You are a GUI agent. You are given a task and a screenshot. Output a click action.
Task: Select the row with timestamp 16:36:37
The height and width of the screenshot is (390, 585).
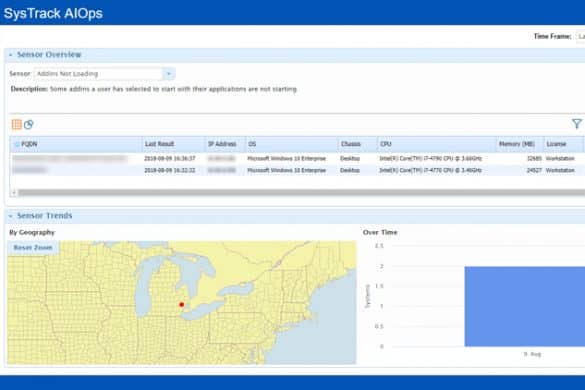(297, 159)
